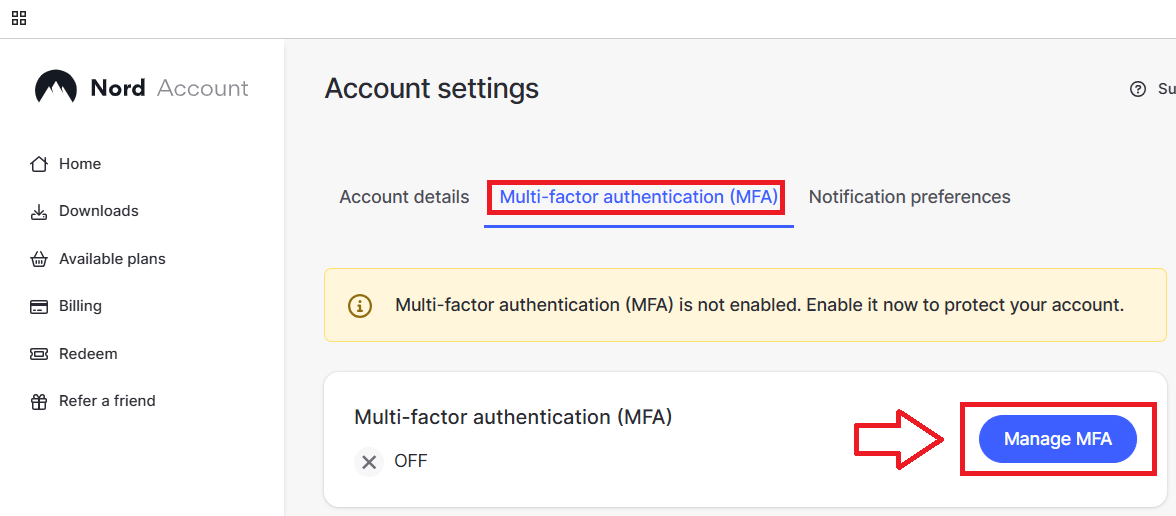Click the Nord Account wordmark text
Image resolution: width=1176 pixels, height=516 pixels.
click(169, 88)
